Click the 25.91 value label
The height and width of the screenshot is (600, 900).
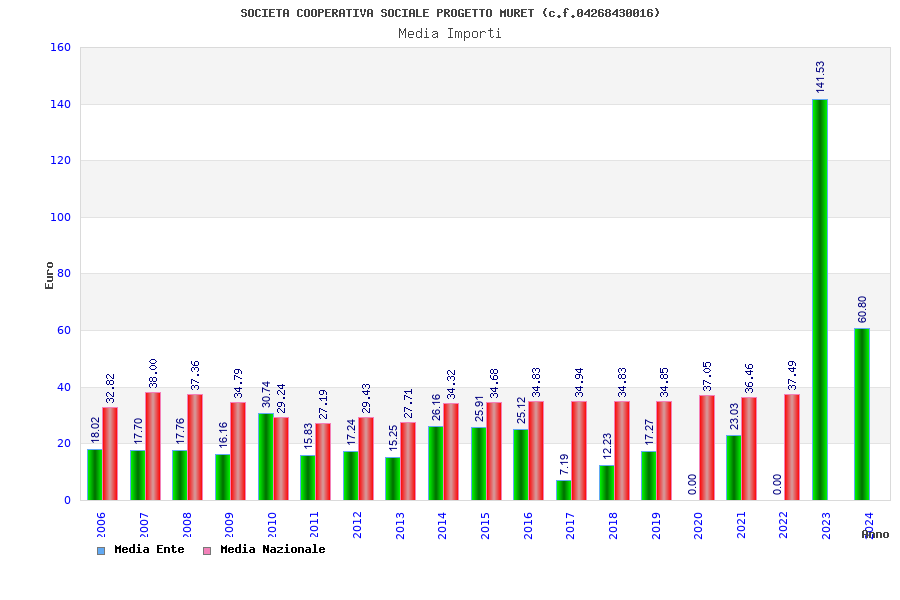479,408
